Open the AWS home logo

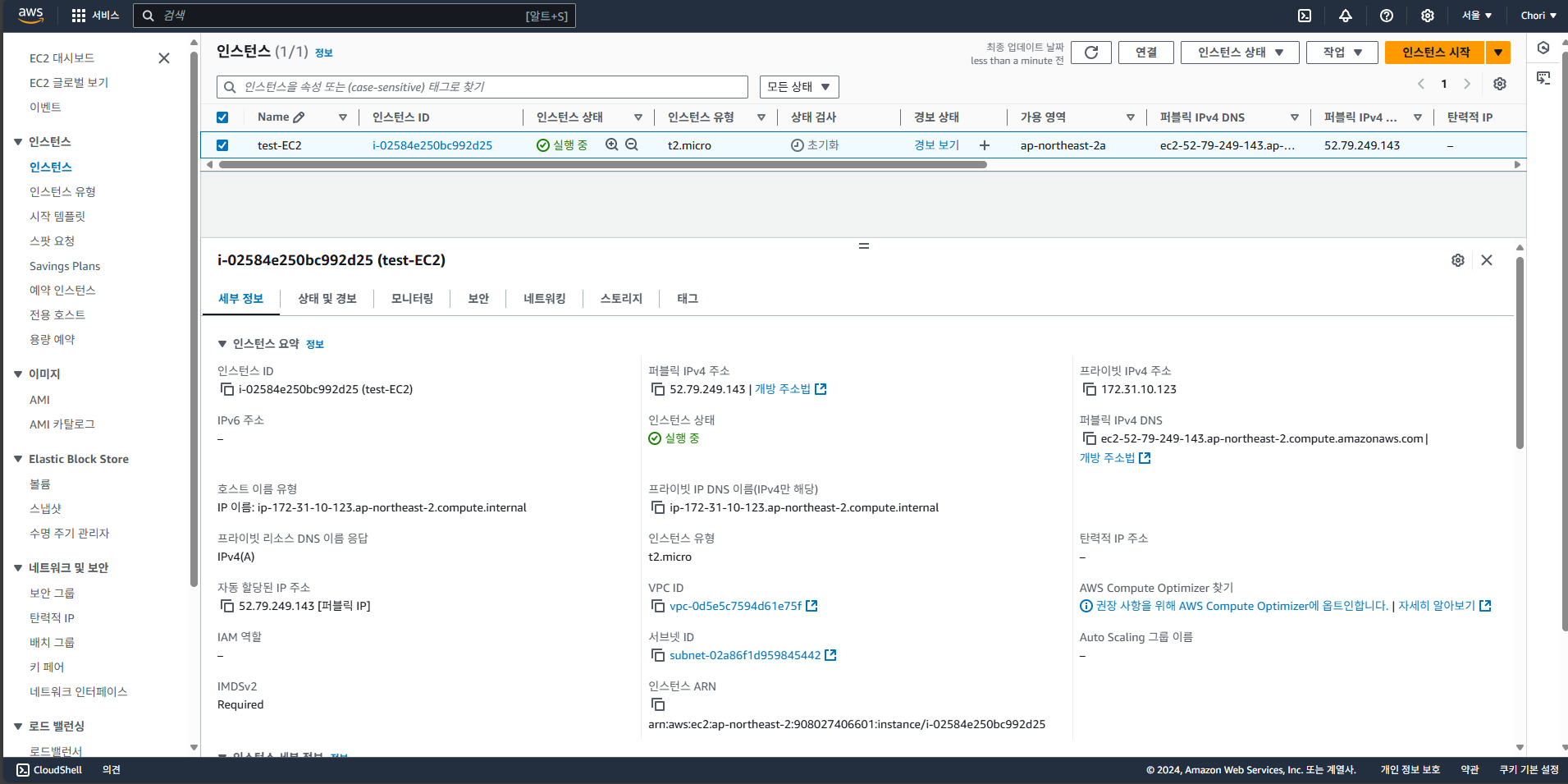30,15
